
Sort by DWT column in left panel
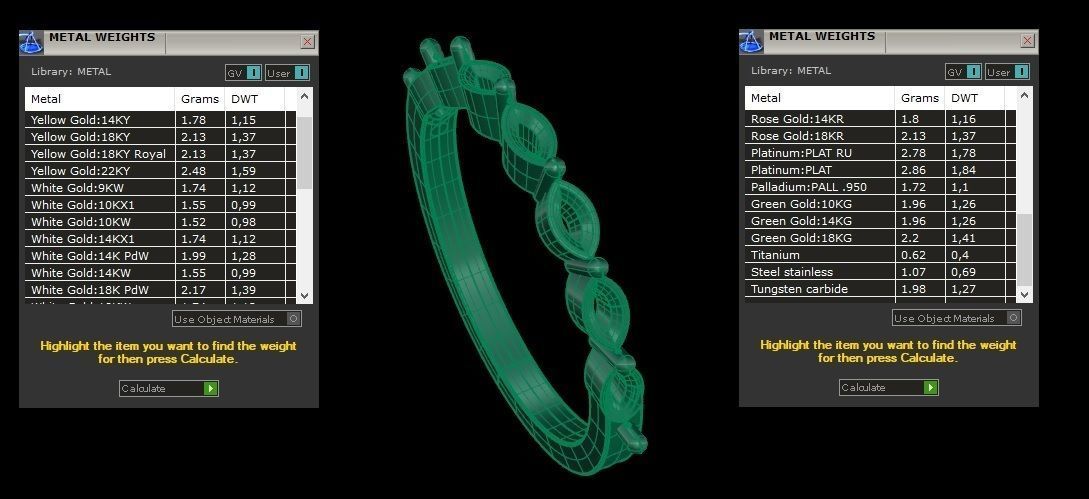click(255, 99)
